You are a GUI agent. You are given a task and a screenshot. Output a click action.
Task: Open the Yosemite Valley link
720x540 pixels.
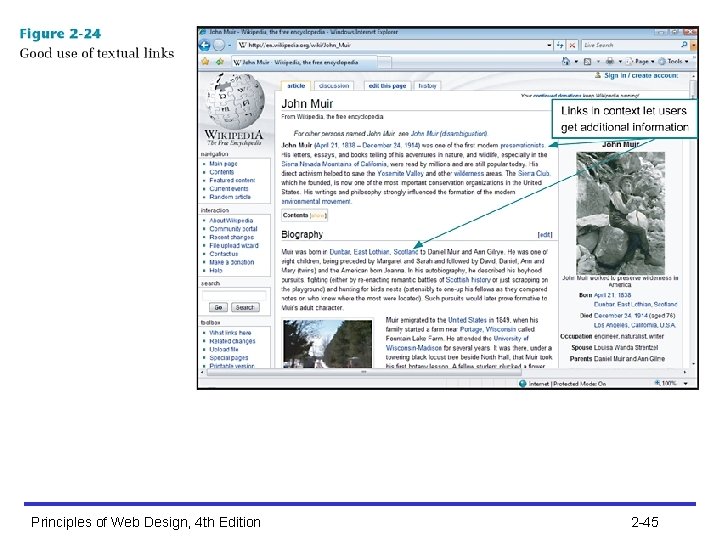pyautogui.click(x=400, y=174)
